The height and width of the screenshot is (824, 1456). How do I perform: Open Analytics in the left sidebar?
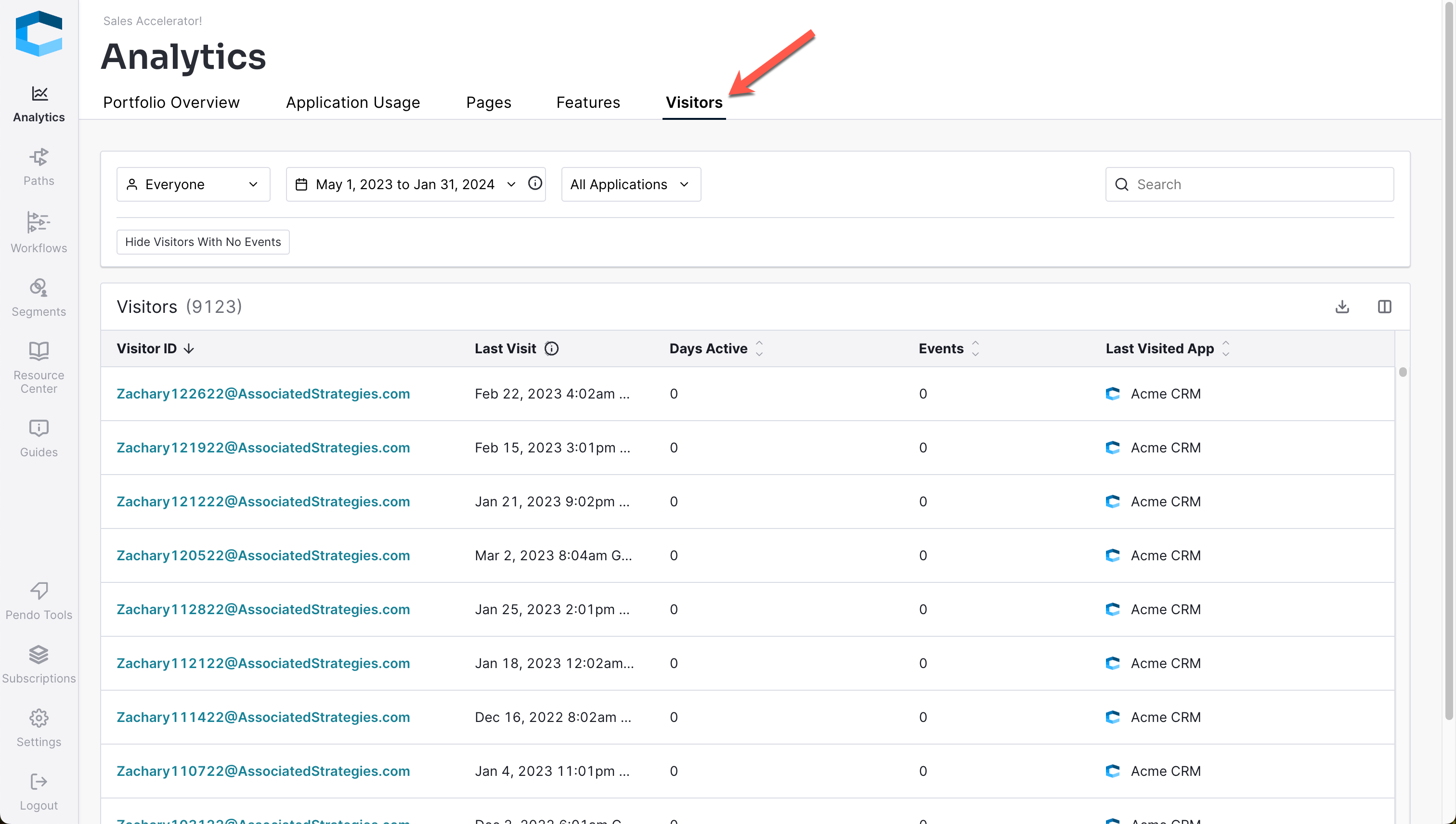[x=39, y=104]
